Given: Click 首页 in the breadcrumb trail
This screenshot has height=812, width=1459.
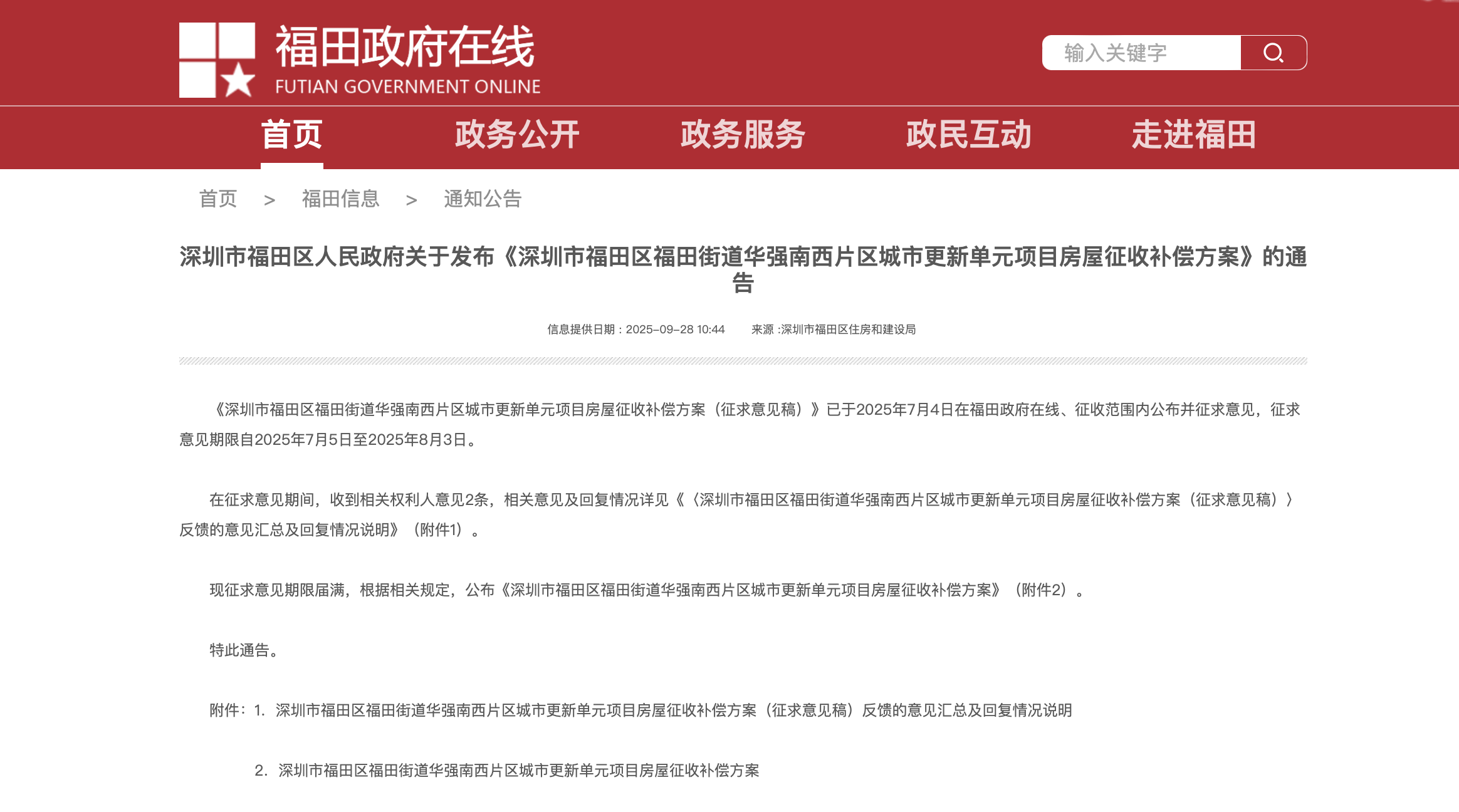Looking at the screenshot, I should [x=218, y=199].
